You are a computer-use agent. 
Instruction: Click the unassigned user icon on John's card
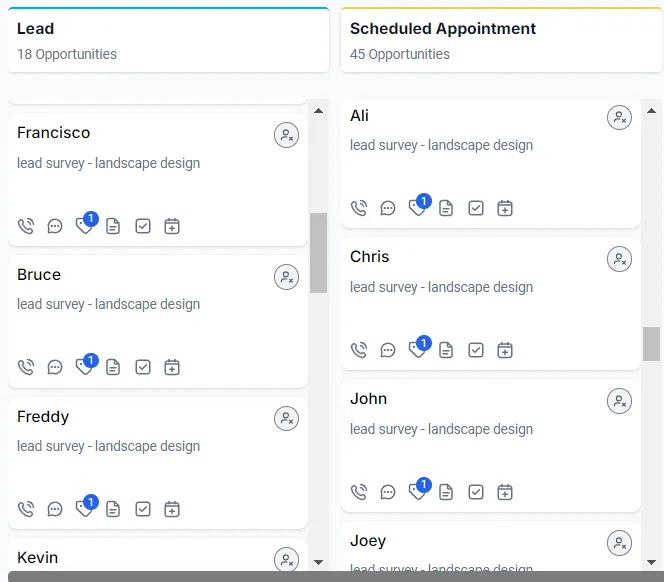pyautogui.click(x=620, y=401)
